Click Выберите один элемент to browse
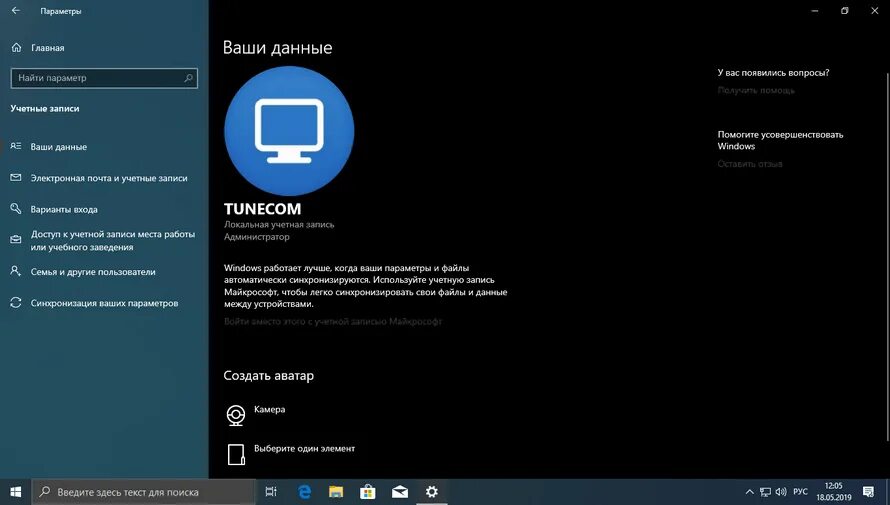 point(304,448)
